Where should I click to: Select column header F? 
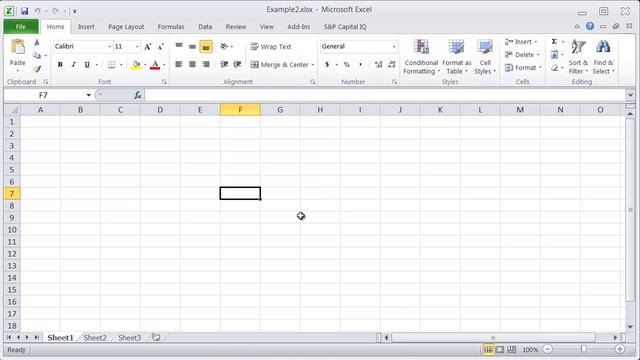click(x=240, y=110)
